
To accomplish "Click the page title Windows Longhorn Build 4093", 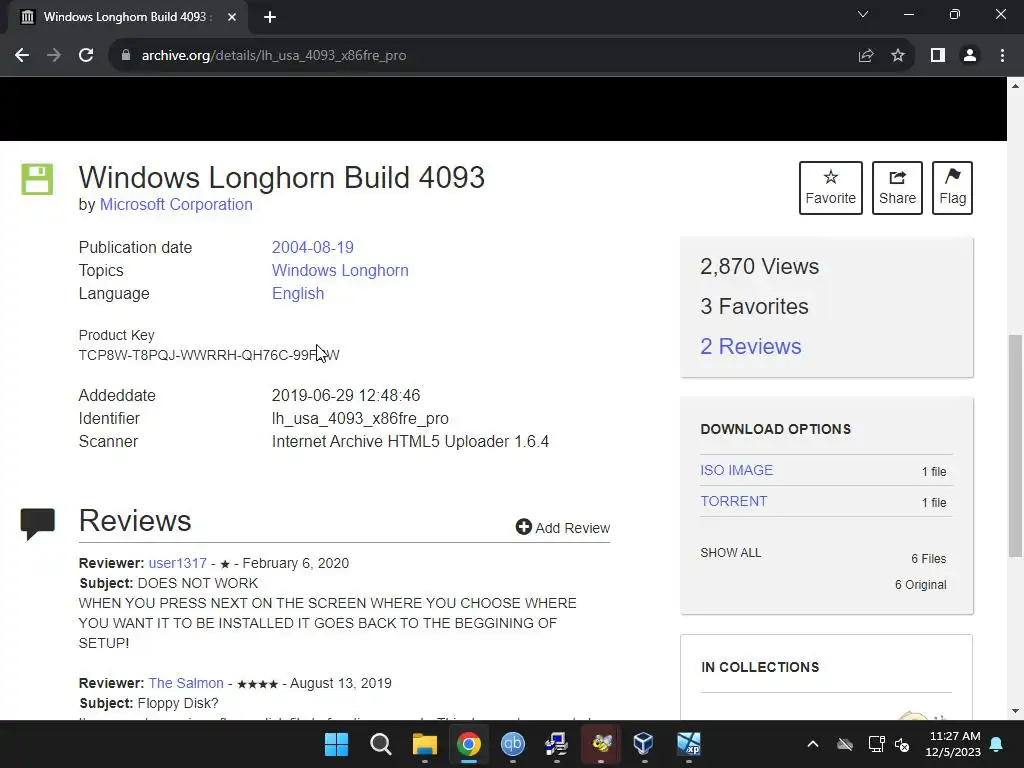I will tap(281, 178).
